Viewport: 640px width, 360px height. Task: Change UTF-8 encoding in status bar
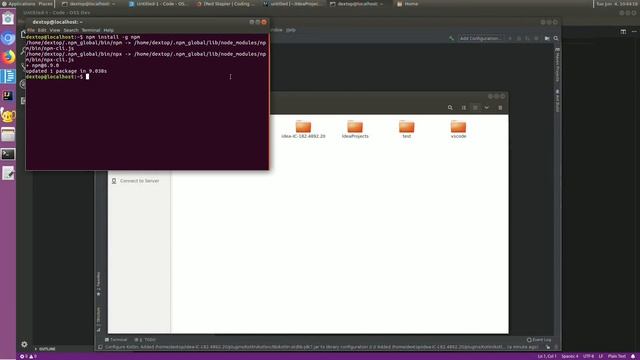pyautogui.click(x=588, y=356)
